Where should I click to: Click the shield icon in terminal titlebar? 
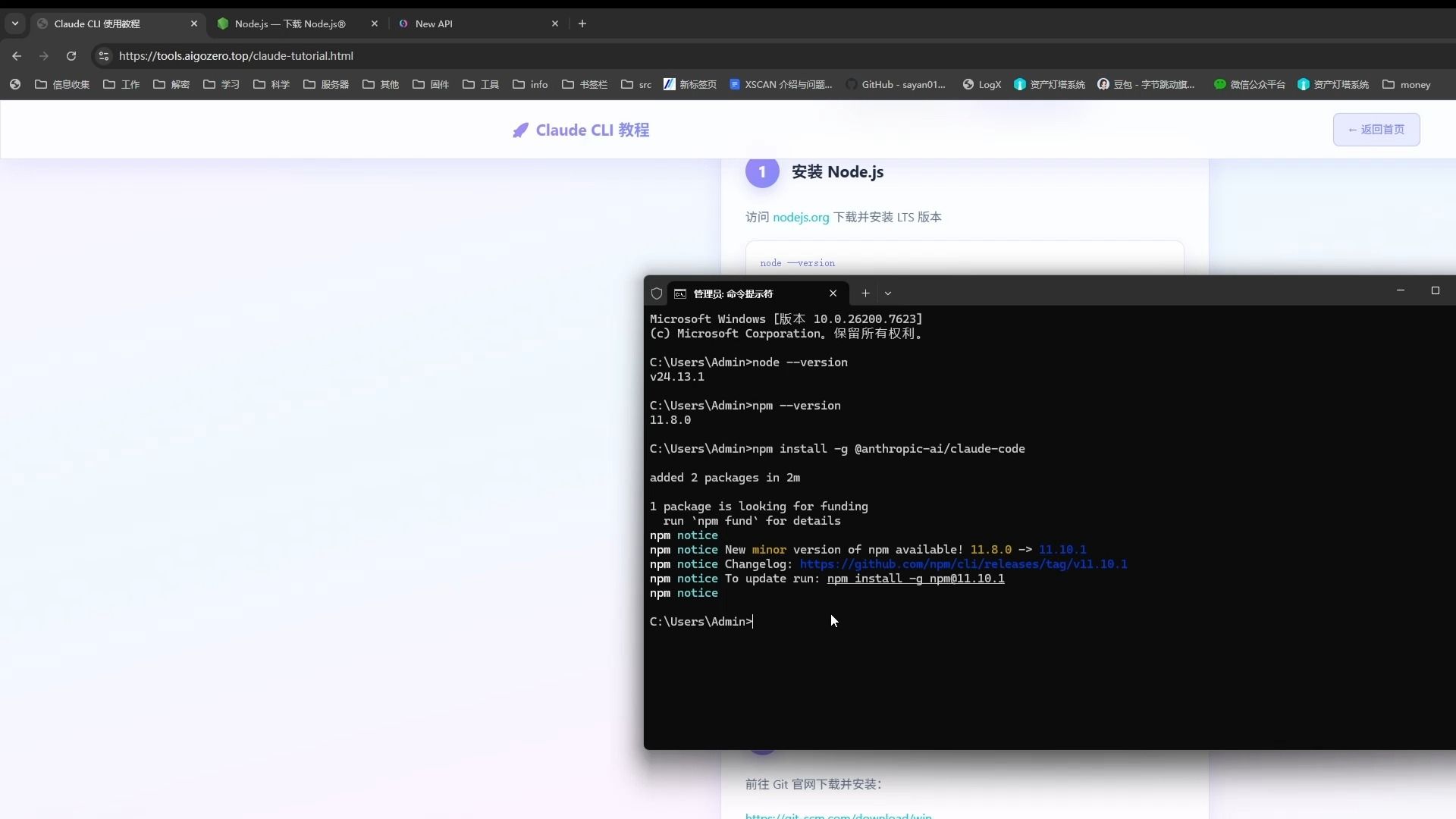pyautogui.click(x=657, y=293)
